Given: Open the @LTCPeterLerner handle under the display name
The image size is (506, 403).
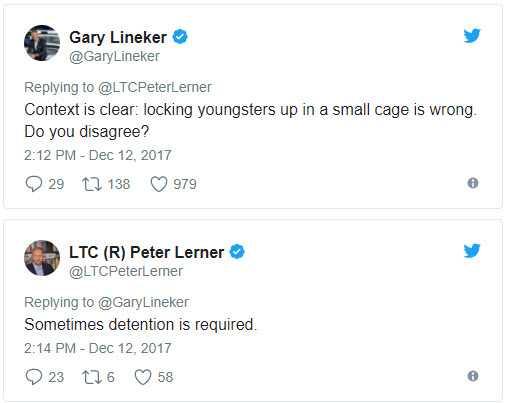Looking at the screenshot, I should coord(126,271).
